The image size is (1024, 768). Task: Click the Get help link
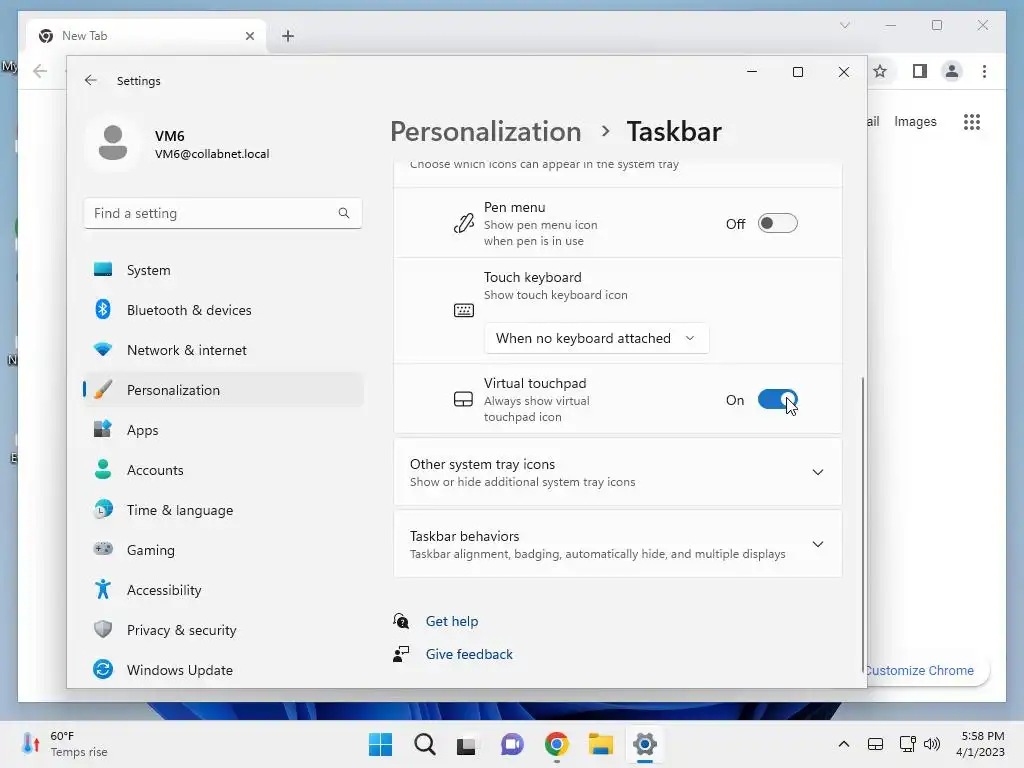pos(452,621)
